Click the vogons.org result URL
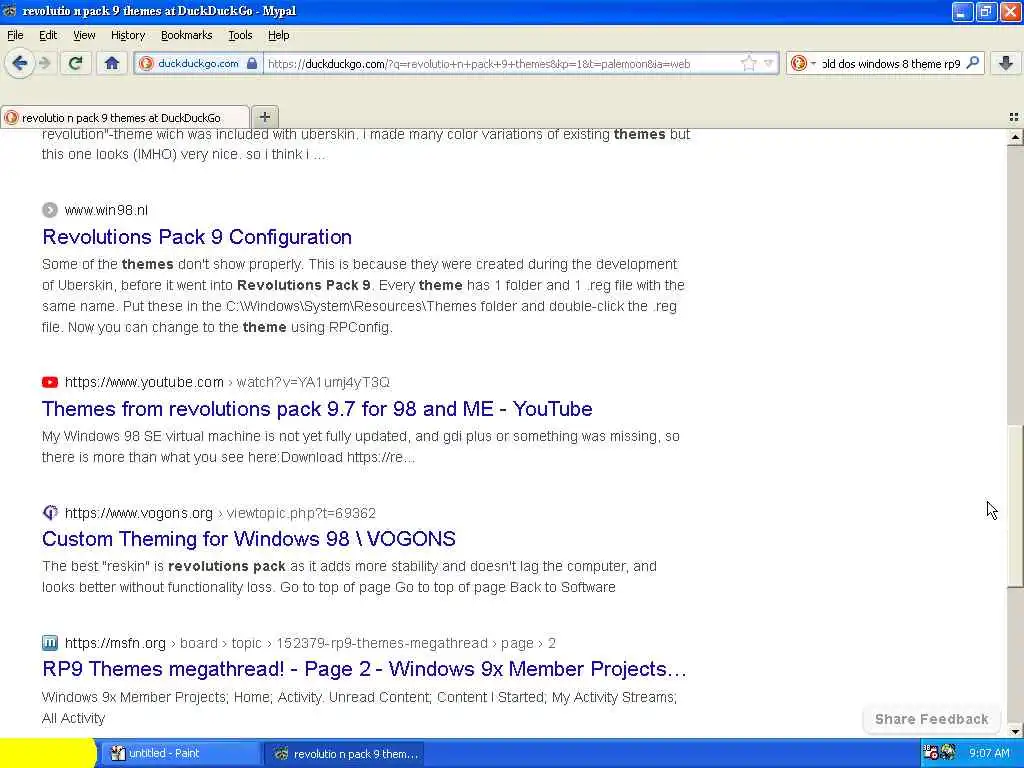Screen dimensions: 1024x768 [220, 513]
